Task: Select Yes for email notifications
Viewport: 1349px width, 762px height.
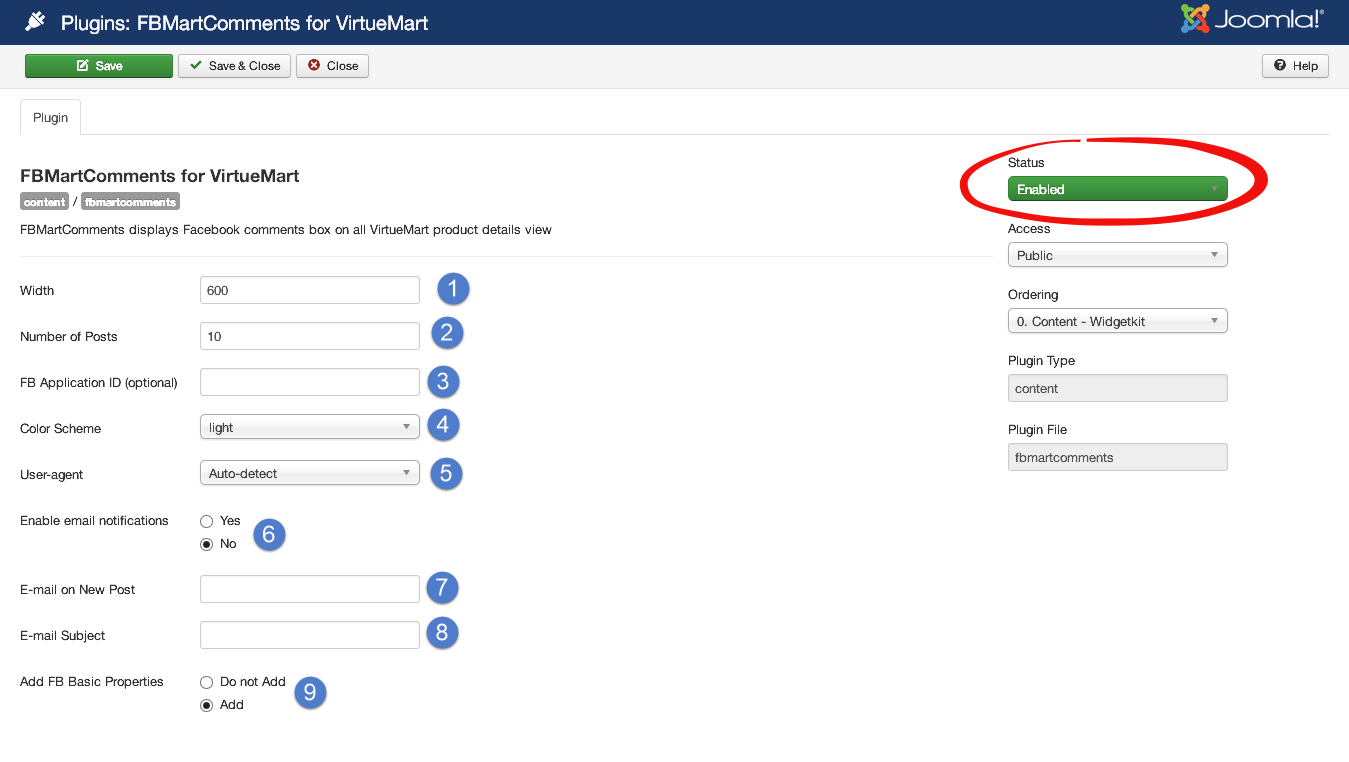Action: pyautogui.click(x=207, y=521)
